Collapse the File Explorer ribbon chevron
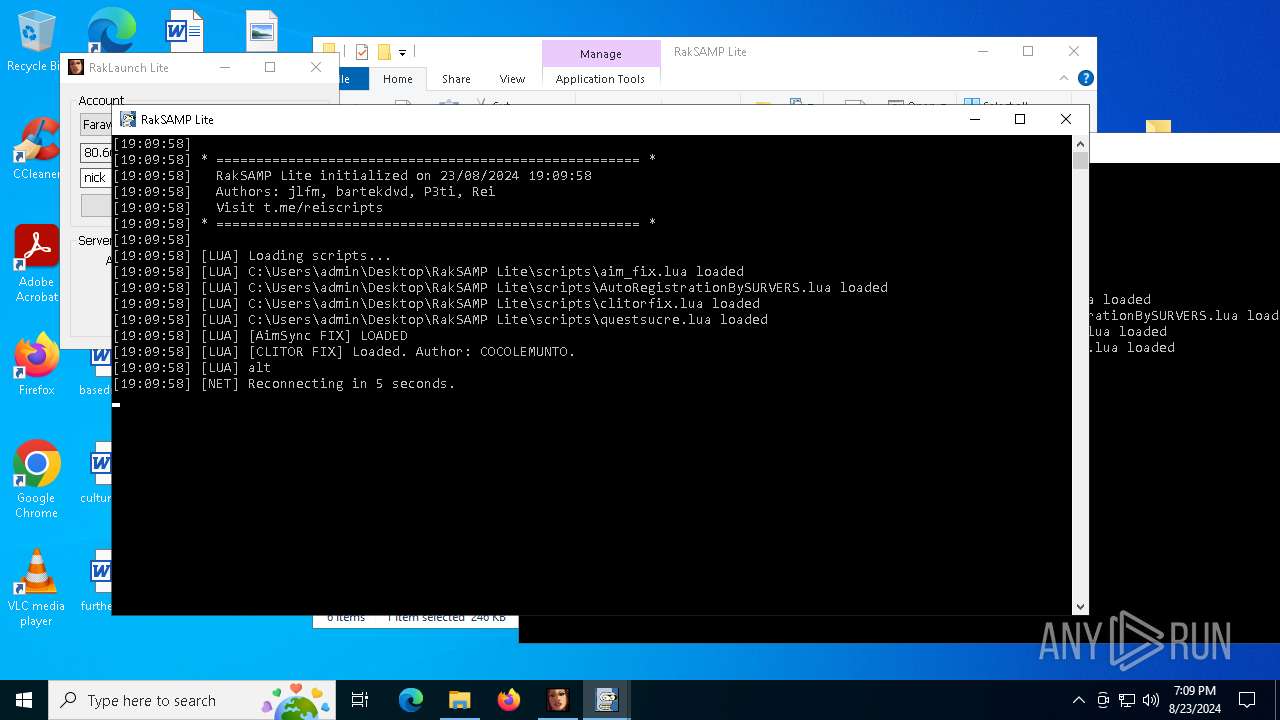The width and height of the screenshot is (1280, 720). point(1064,78)
